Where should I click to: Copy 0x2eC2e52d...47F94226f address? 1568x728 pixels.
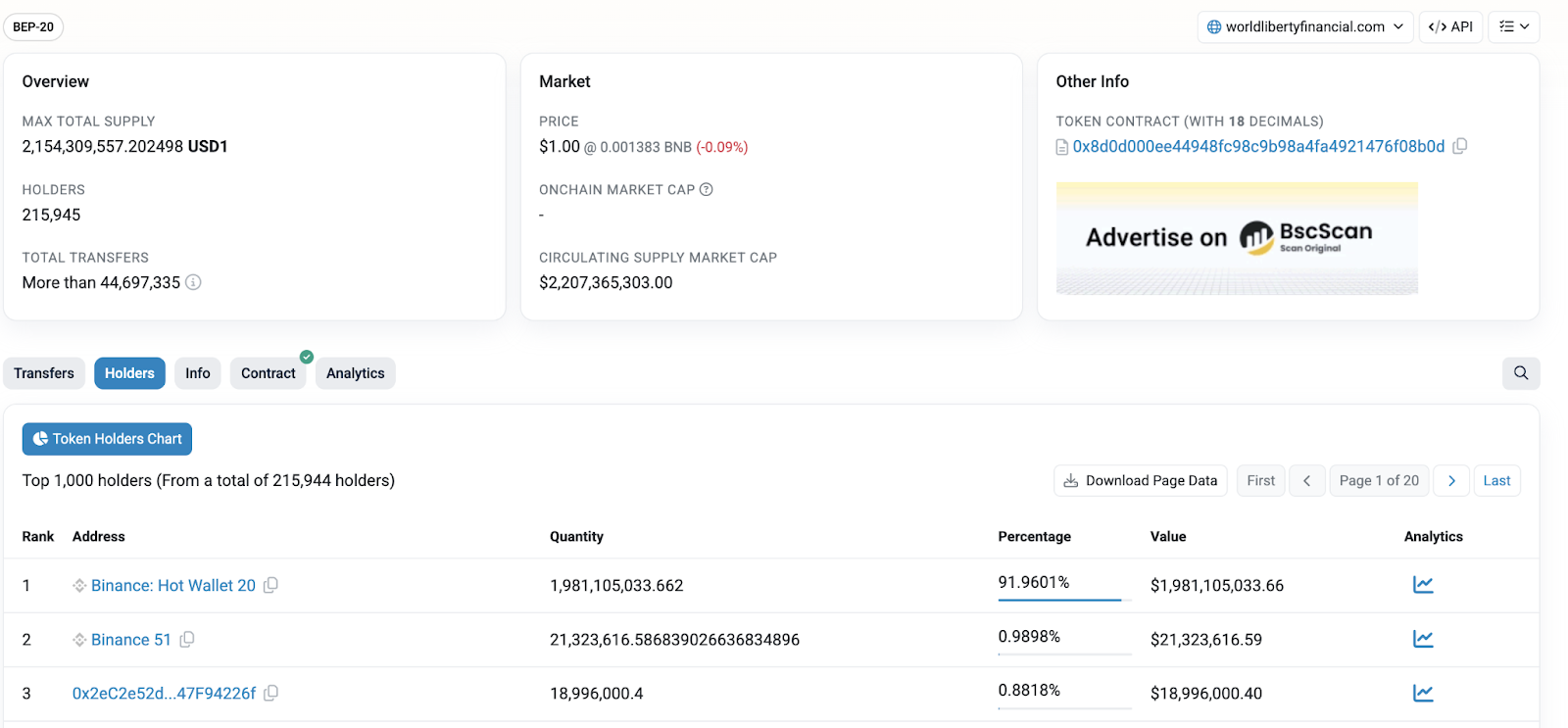coord(270,693)
